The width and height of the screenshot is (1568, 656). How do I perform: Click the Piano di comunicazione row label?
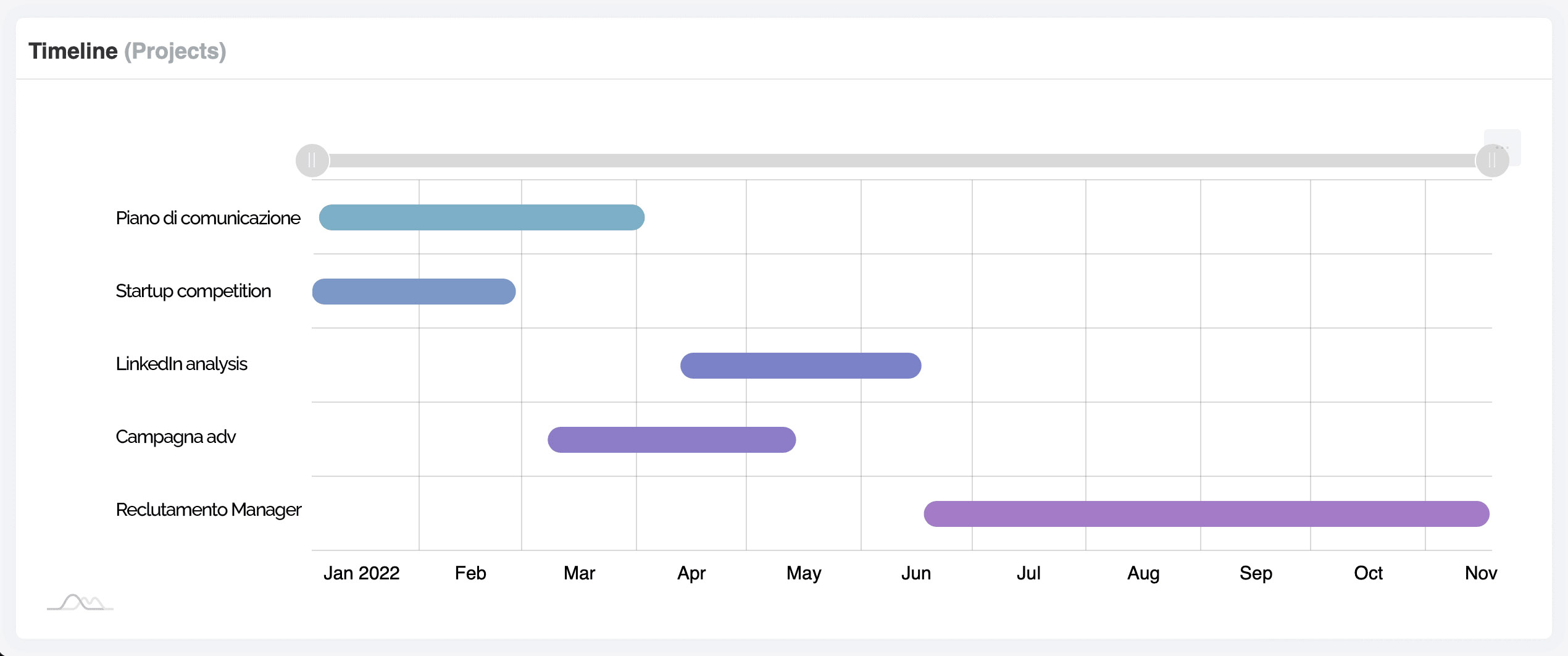[208, 218]
